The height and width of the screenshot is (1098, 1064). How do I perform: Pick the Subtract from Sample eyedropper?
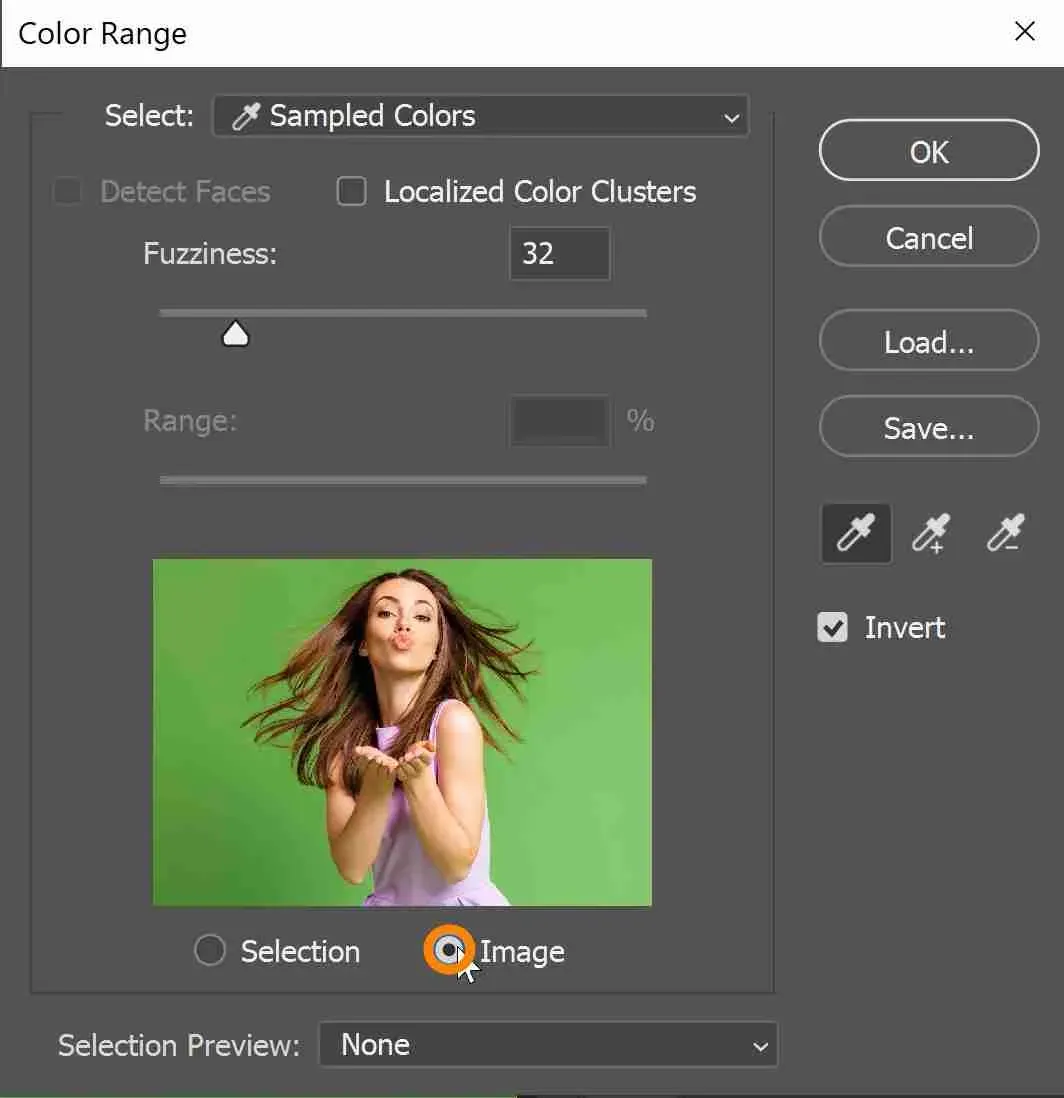click(1005, 534)
